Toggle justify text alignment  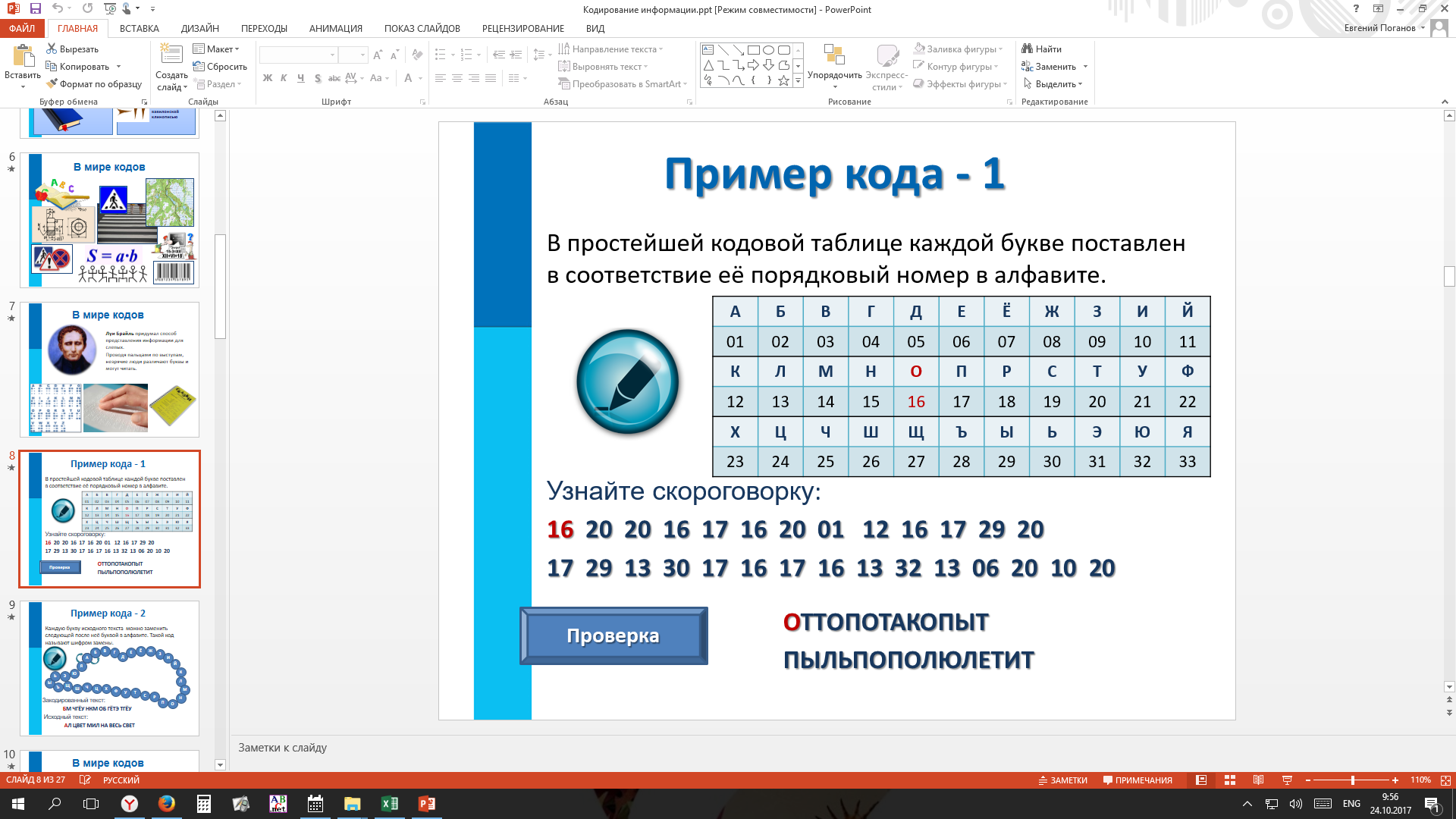click(x=491, y=78)
